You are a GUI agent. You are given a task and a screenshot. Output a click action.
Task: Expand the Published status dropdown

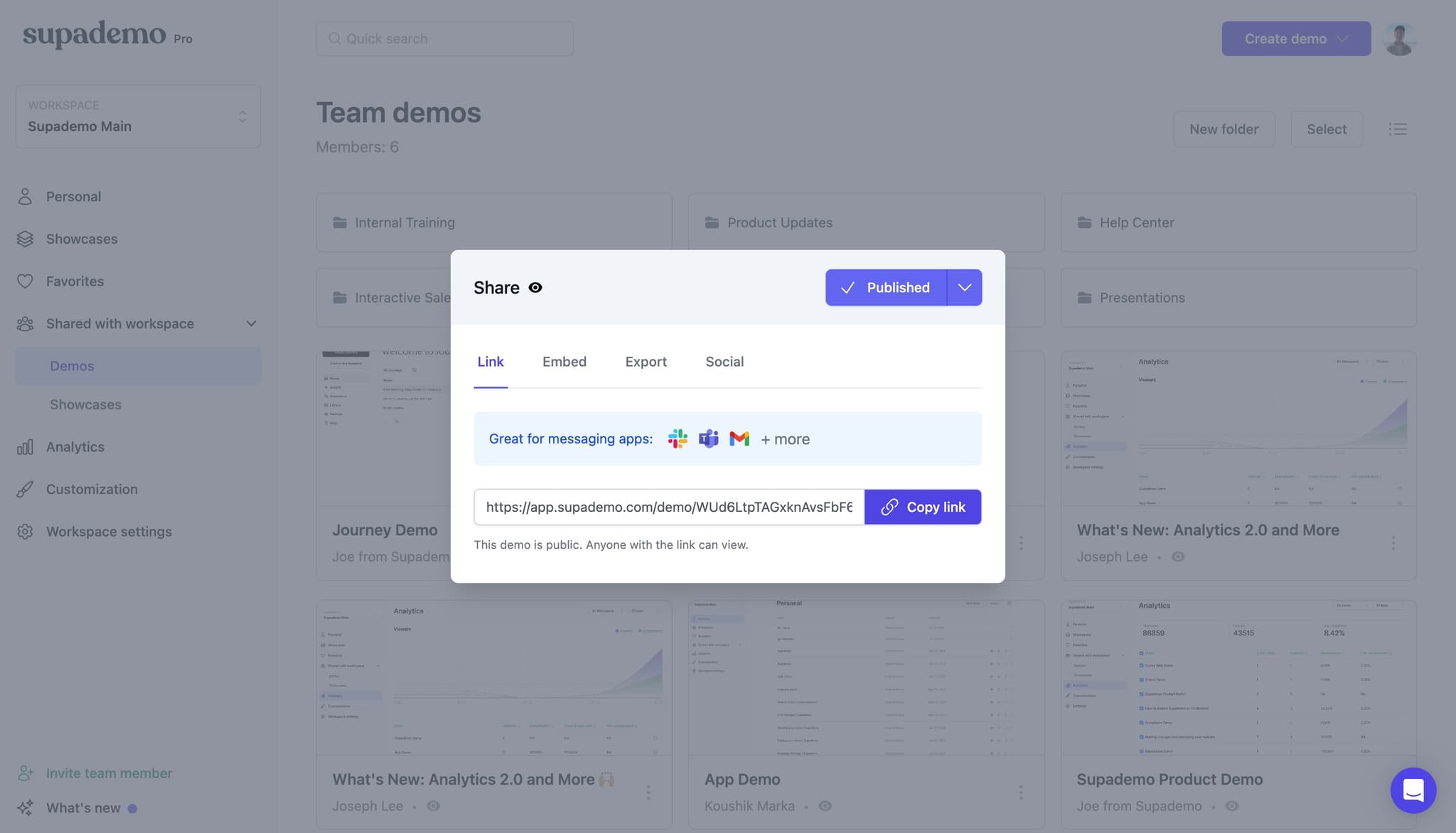pos(964,287)
